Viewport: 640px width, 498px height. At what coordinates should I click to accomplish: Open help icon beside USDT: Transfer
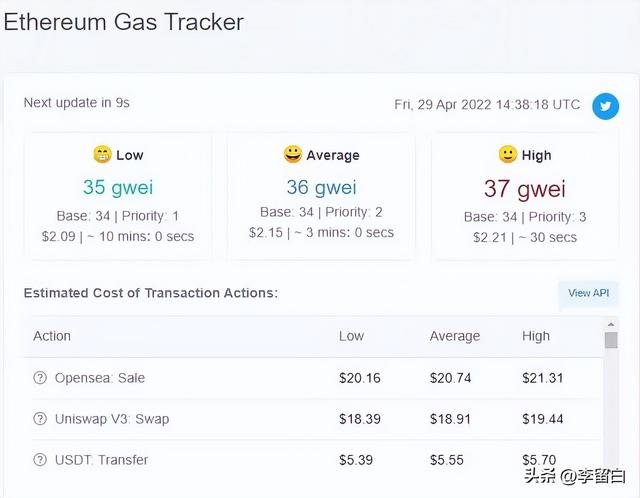point(40,460)
